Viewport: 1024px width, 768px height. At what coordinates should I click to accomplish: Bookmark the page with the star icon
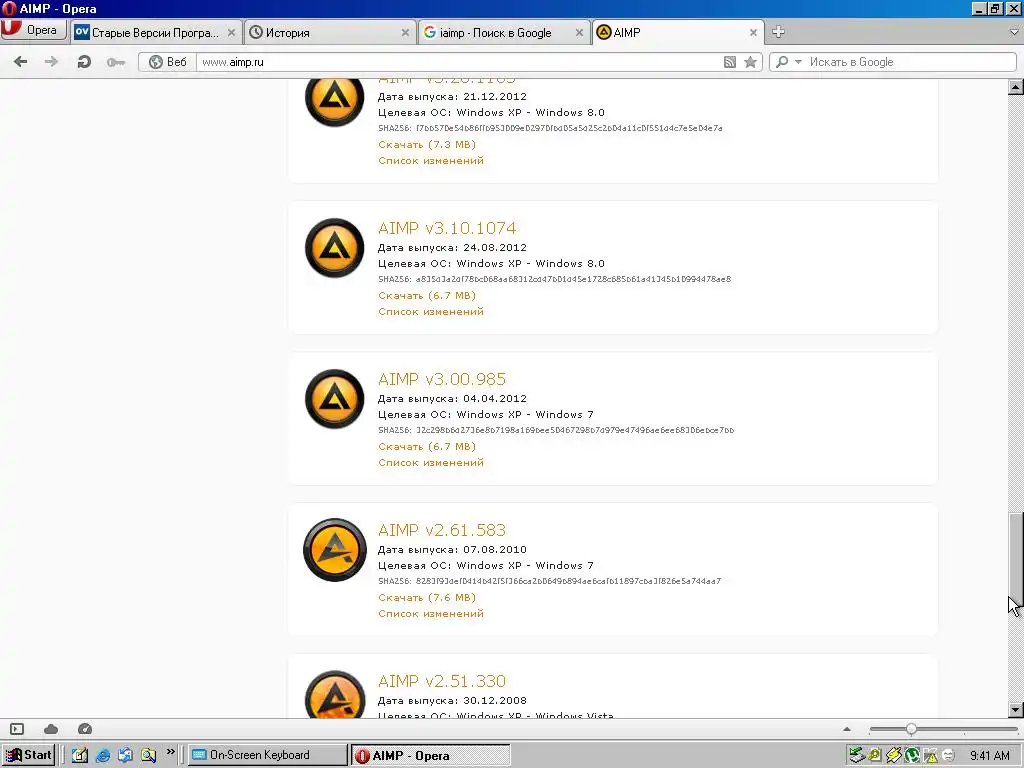point(750,62)
